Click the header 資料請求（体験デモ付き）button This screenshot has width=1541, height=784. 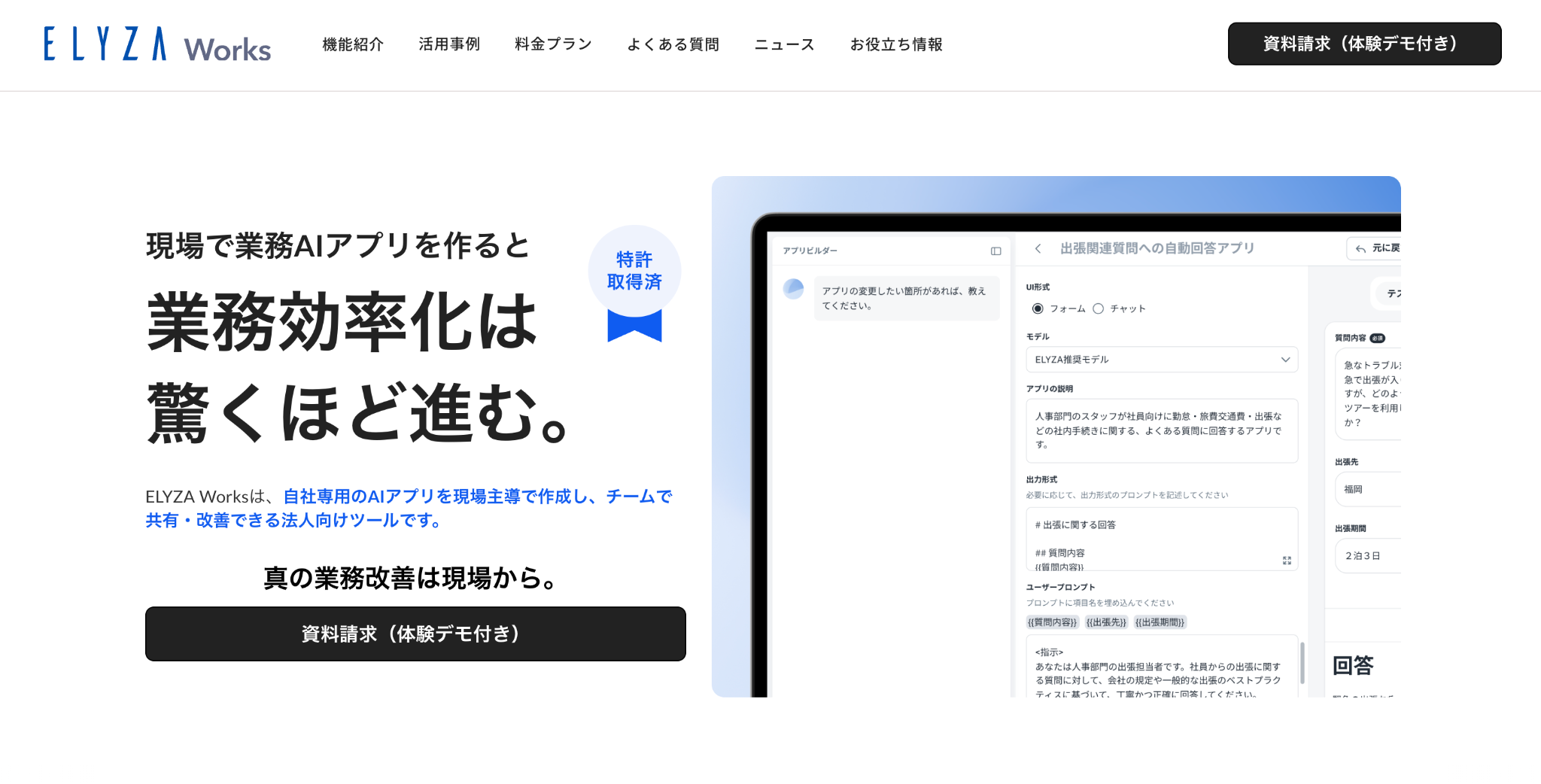point(1363,44)
